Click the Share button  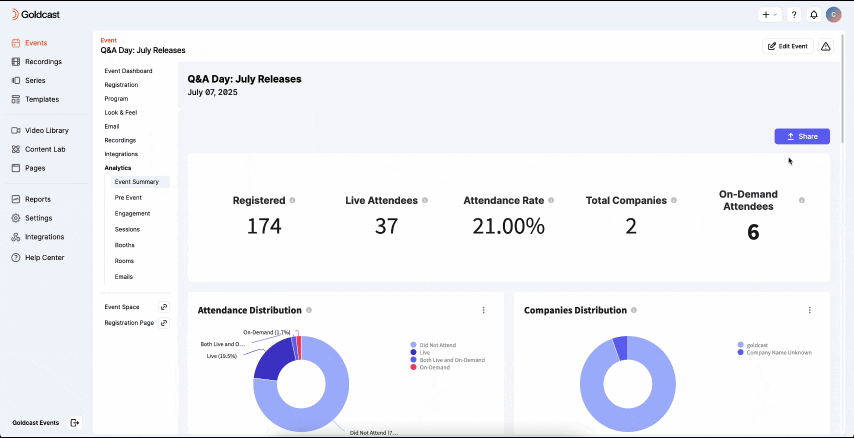pyautogui.click(x=801, y=136)
